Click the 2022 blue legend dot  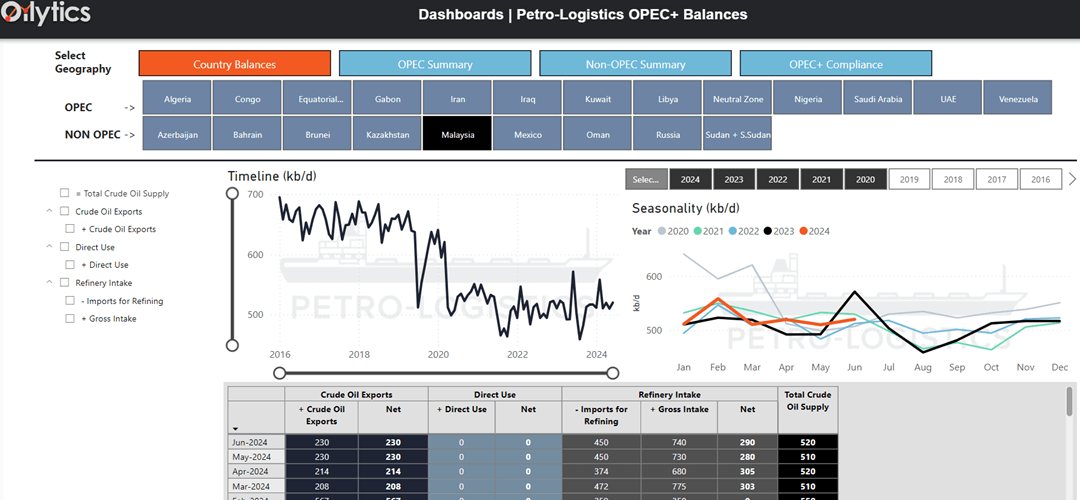click(733, 231)
